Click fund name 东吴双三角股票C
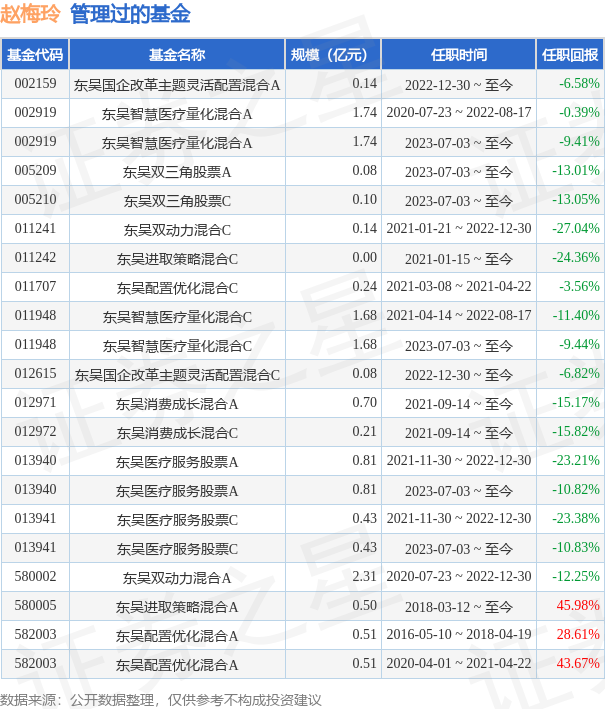The height and width of the screenshot is (709, 605). coord(177,201)
